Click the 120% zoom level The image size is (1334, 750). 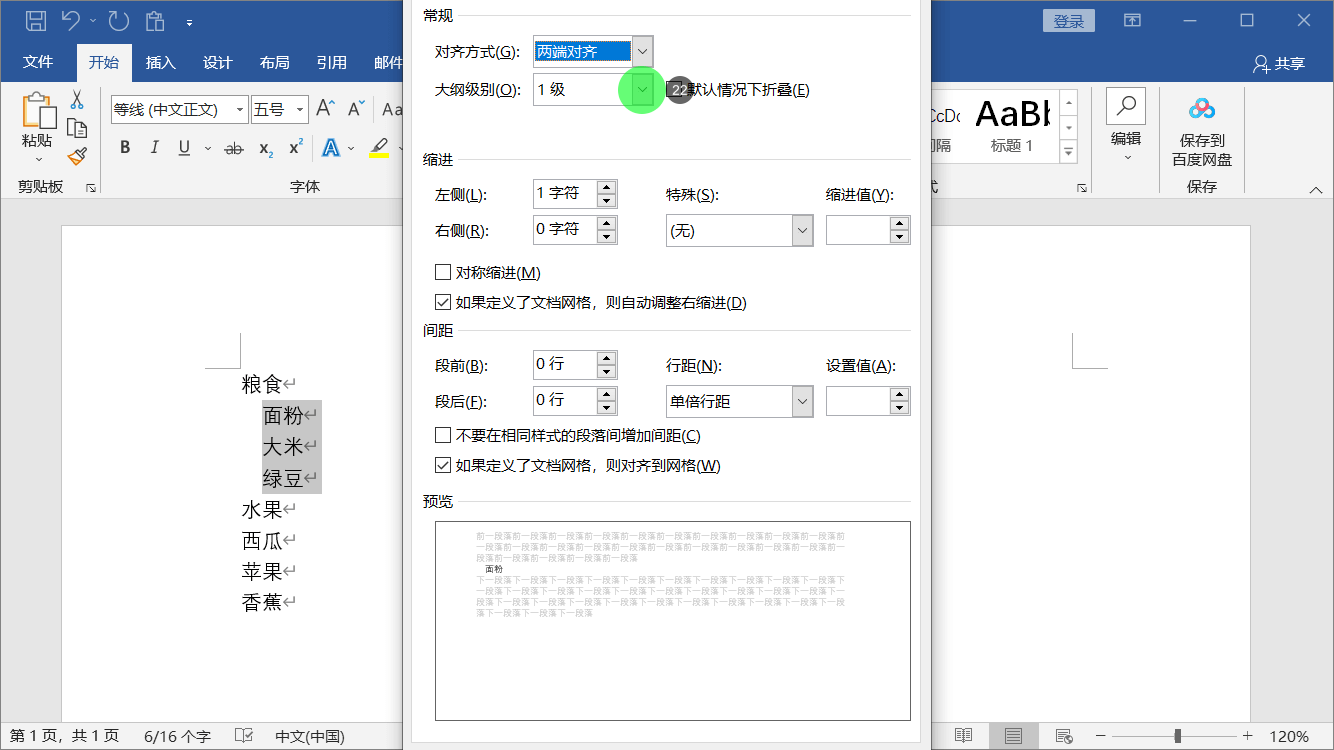pyautogui.click(x=1290, y=736)
